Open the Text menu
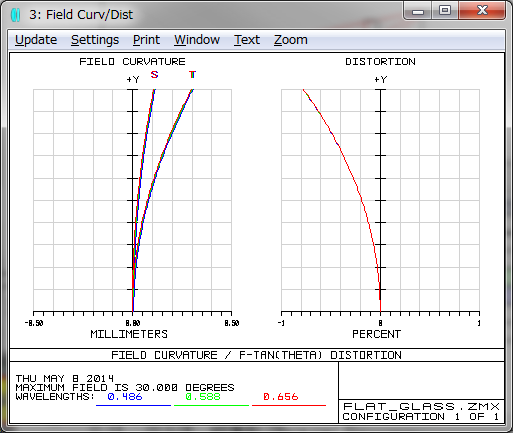The height and width of the screenshot is (433, 513). [x=247, y=40]
